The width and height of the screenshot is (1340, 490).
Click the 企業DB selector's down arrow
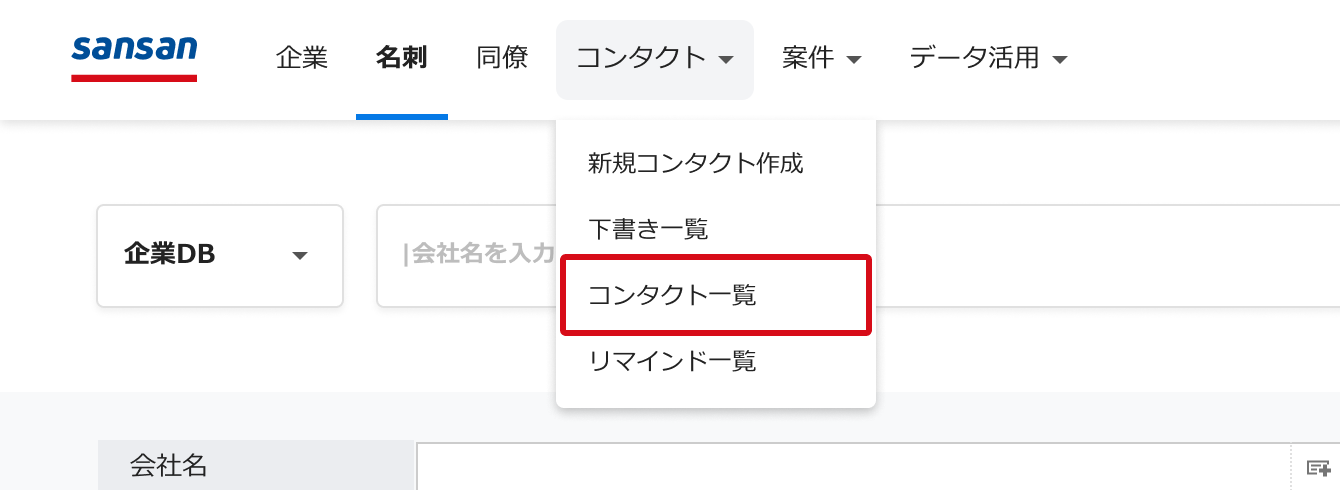299,256
